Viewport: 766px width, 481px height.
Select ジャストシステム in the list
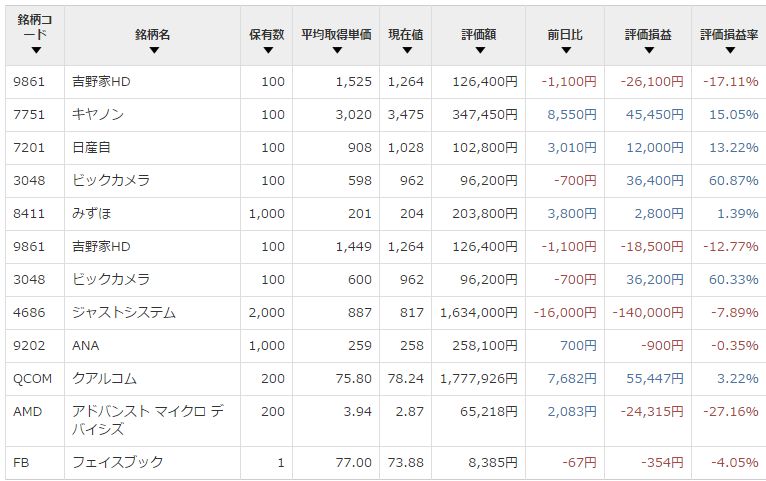(x=124, y=313)
